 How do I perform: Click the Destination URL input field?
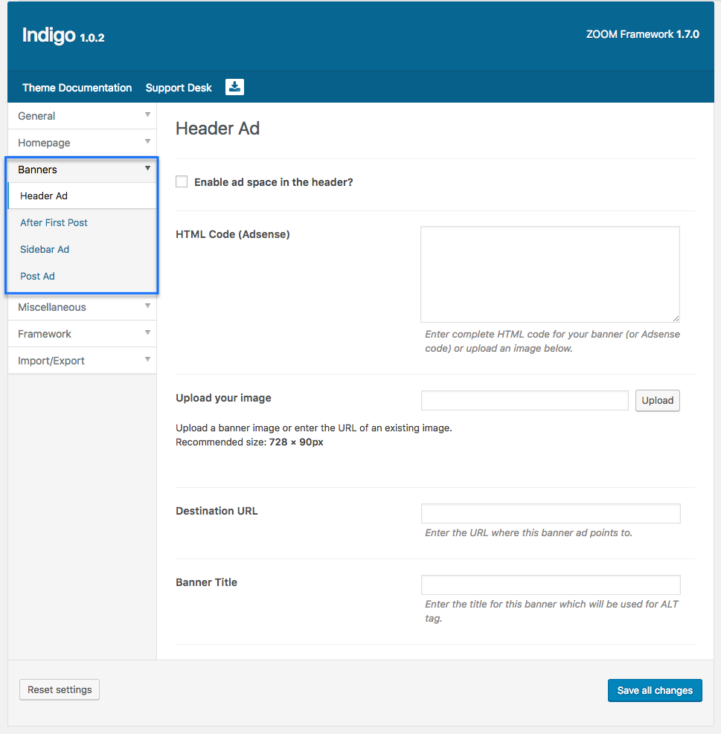pyautogui.click(x=551, y=514)
